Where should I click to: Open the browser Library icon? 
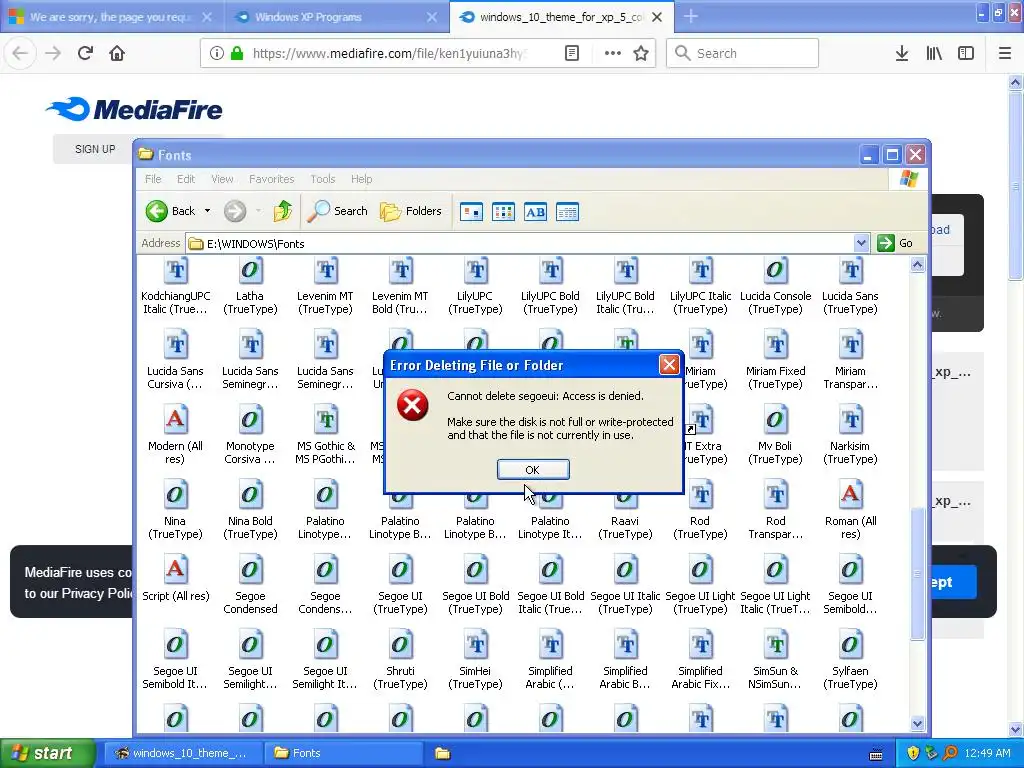pyautogui.click(x=934, y=53)
